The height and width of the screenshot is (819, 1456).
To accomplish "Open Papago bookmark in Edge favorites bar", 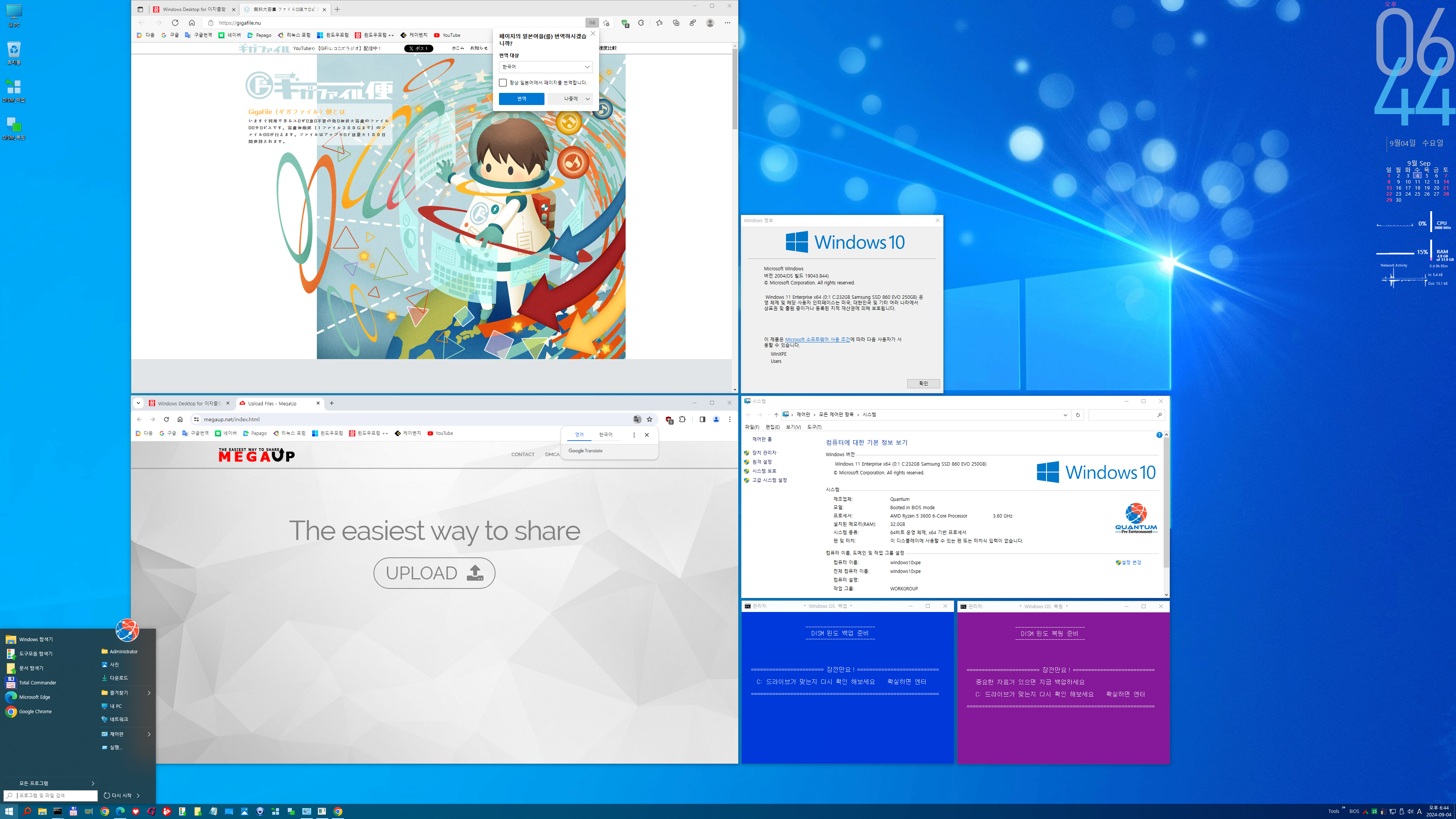I will tap(259, 35).
